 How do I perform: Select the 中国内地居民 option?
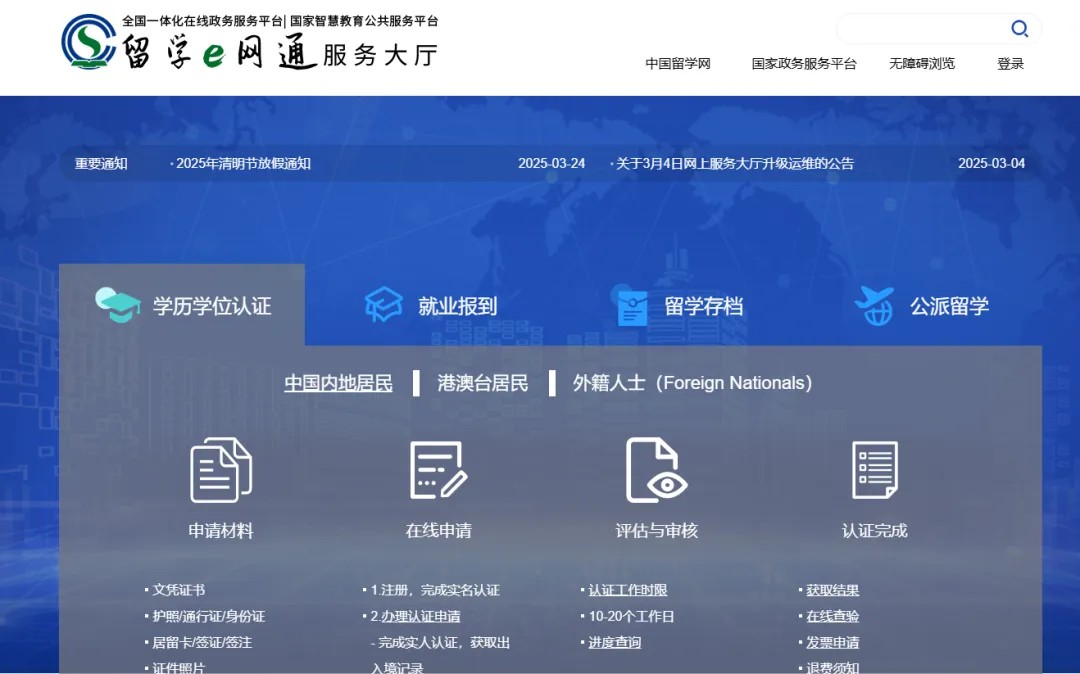(338, 383)
